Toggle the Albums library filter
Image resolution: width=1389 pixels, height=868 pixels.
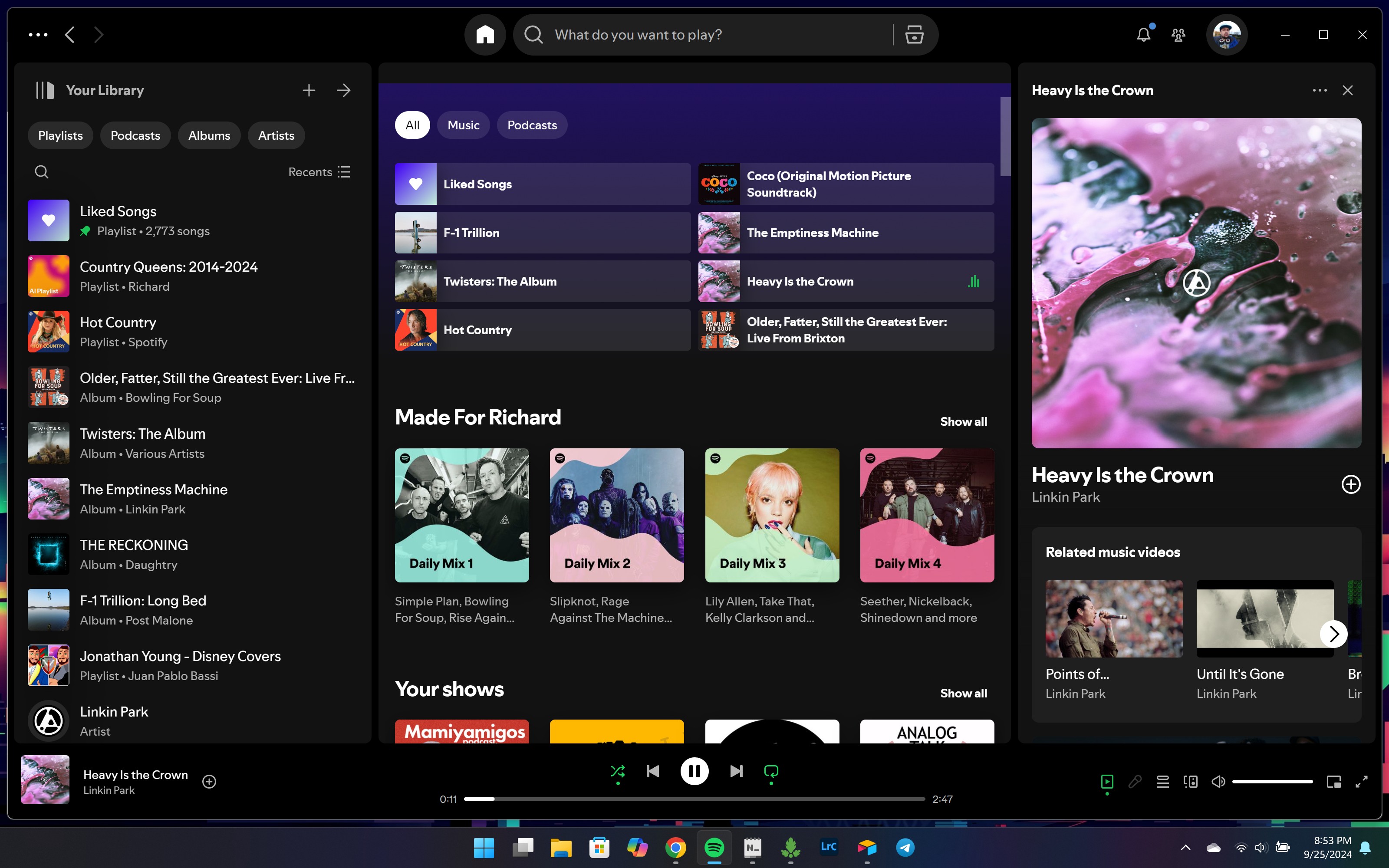(209, 135)
